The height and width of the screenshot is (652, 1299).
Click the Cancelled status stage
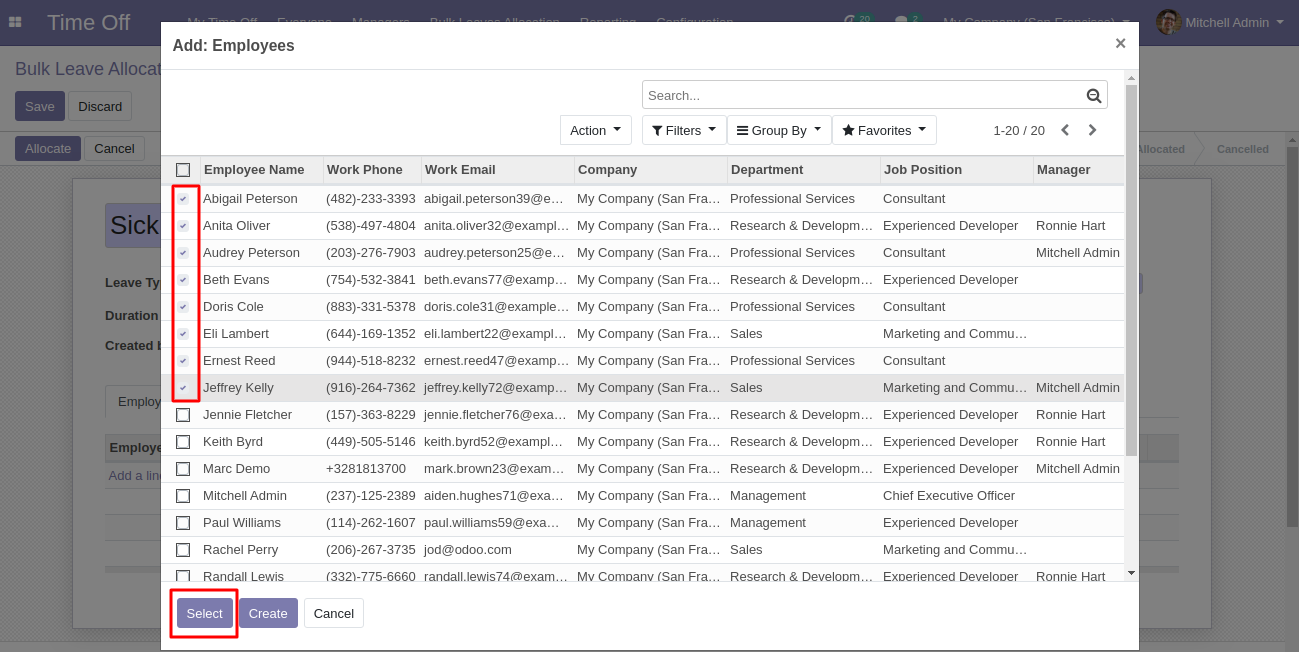1242,149
